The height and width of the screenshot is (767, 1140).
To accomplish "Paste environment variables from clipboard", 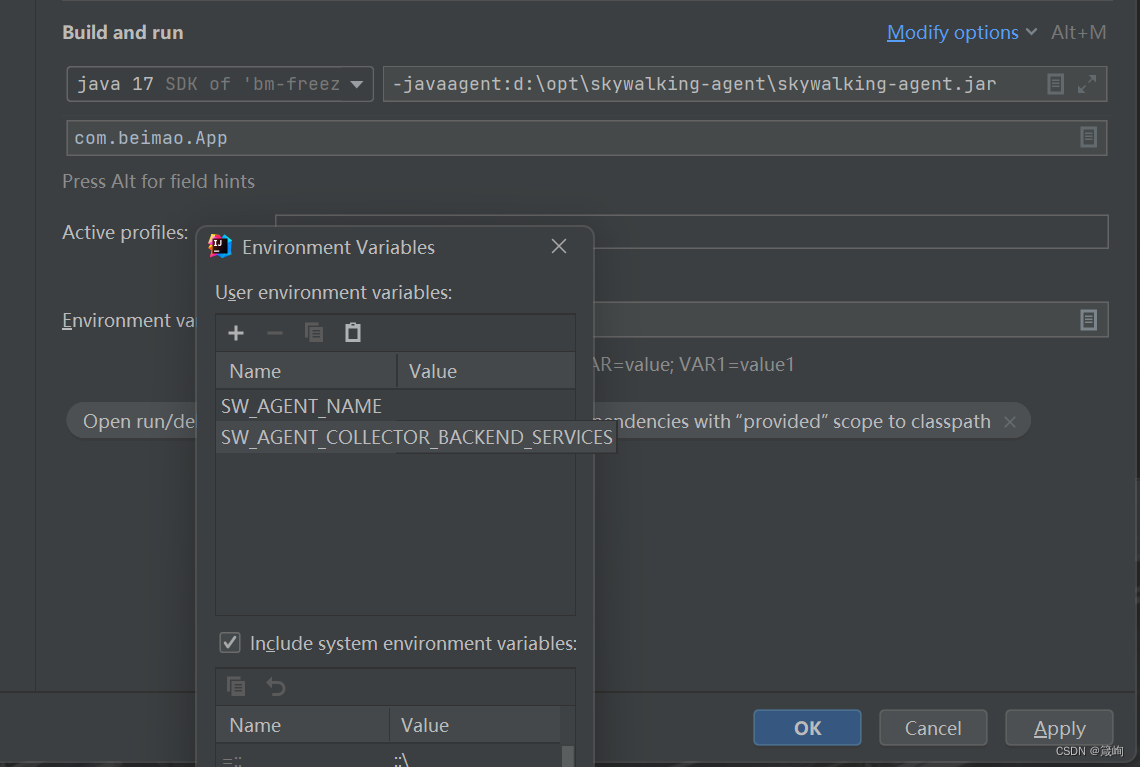I will [352, 332].
